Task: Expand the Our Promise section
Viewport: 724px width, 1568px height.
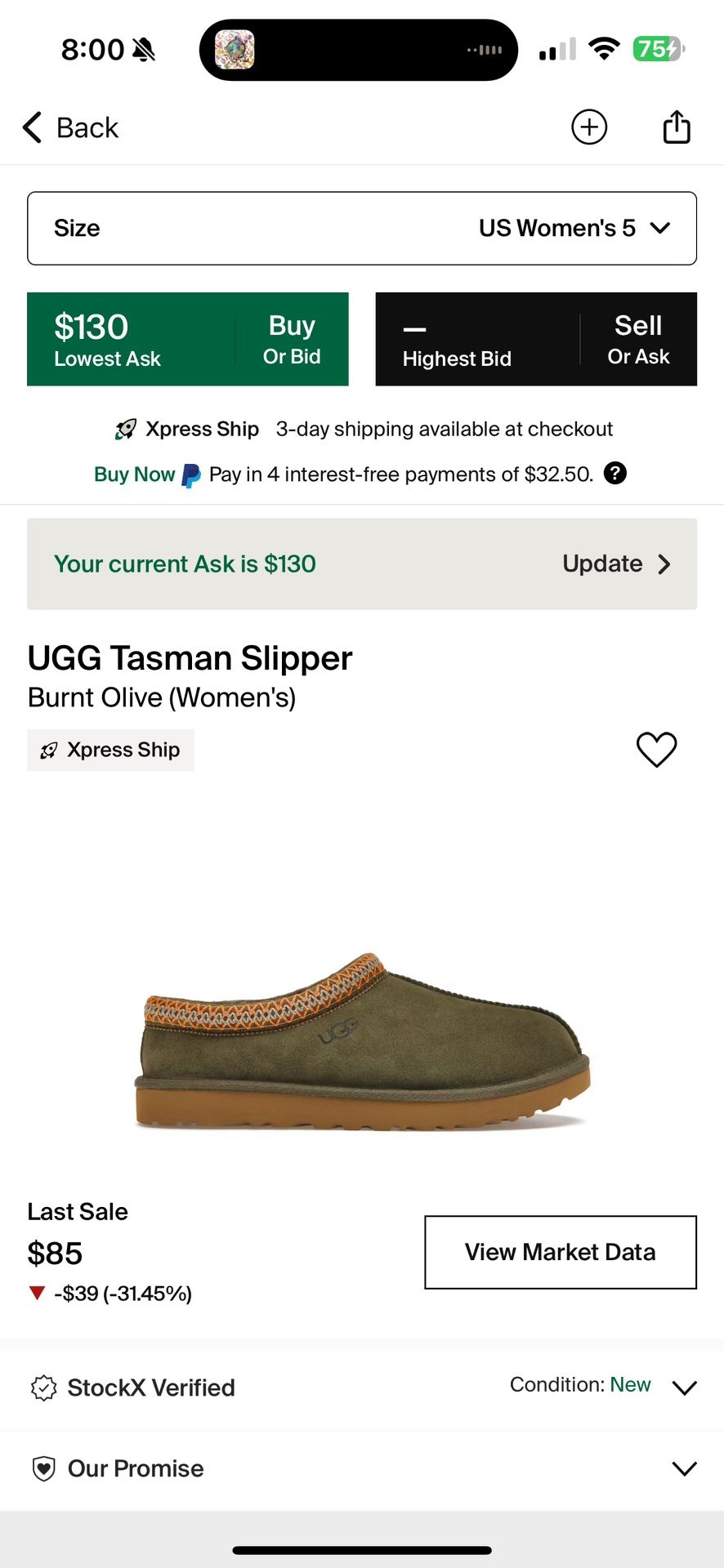Action: tap(684, 1468)
